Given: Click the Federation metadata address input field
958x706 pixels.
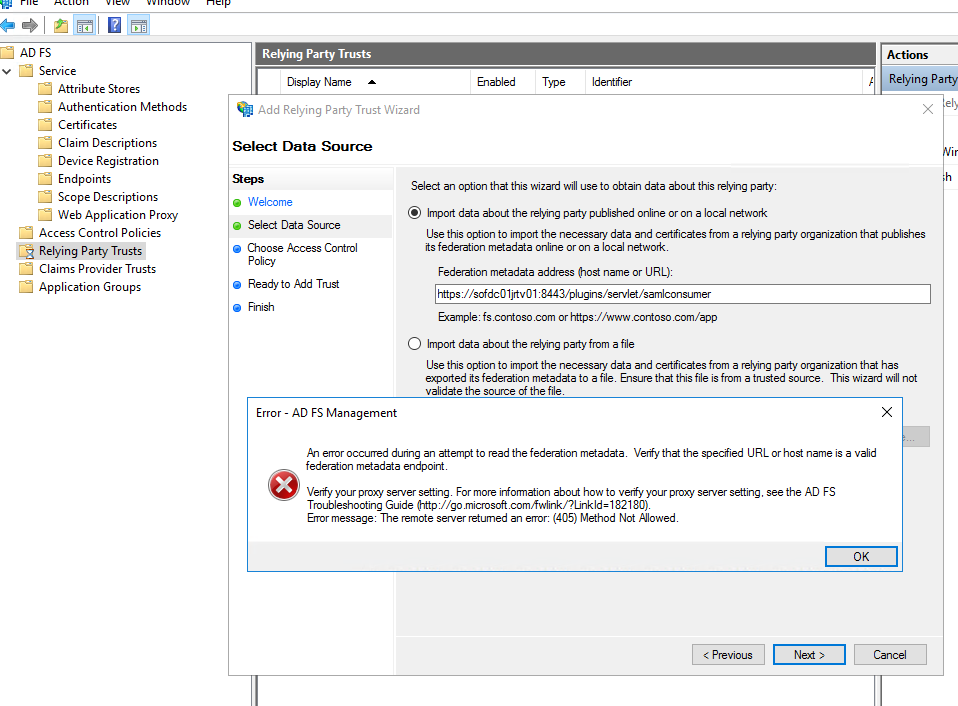Looking at the screenshot, I should [682, 294].
